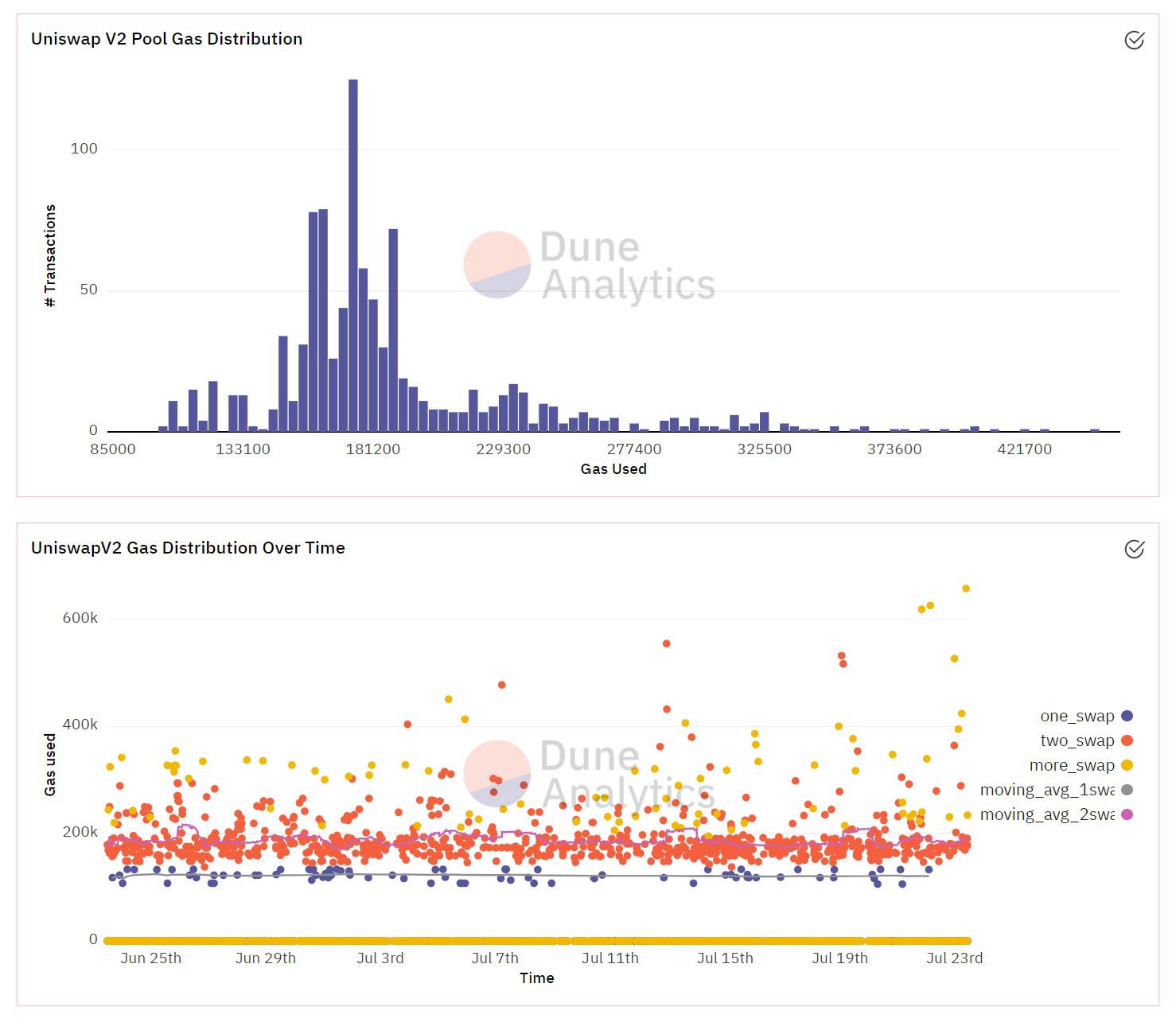Screen dimensions: 1176x1026
Task: Toggle the moving_avg_2swap legend entry
Action: click(x=1056, y=814)
